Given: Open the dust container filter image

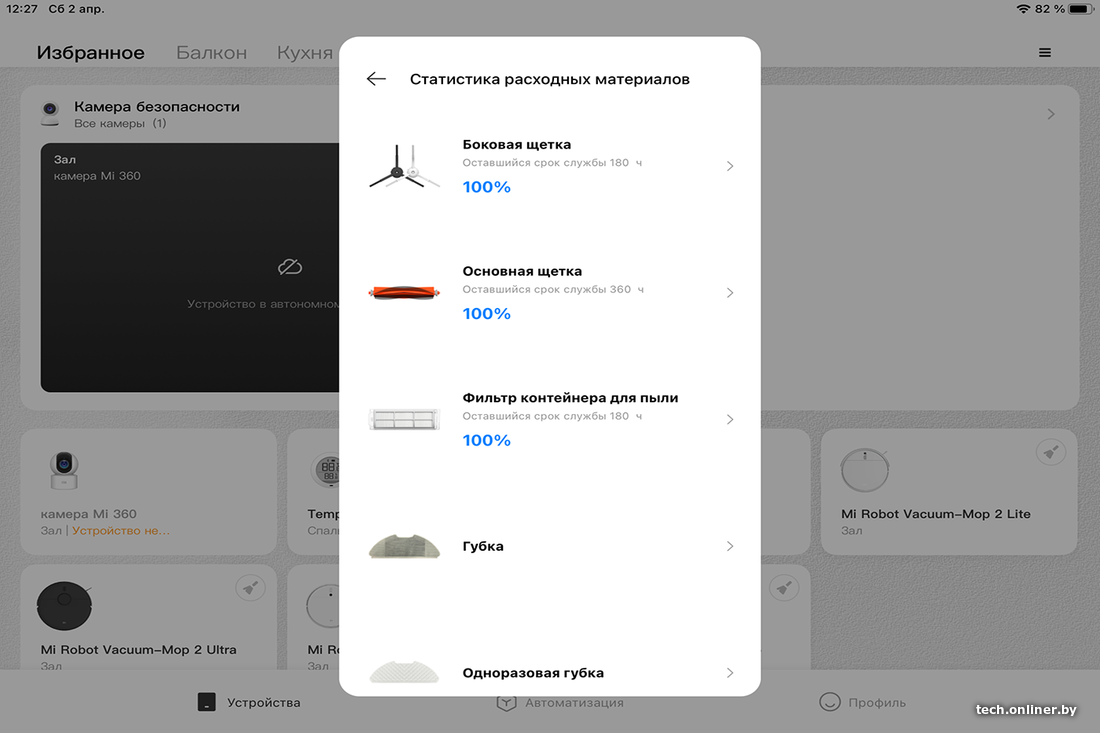Looking at the screenshot, I should pos(404,419).
